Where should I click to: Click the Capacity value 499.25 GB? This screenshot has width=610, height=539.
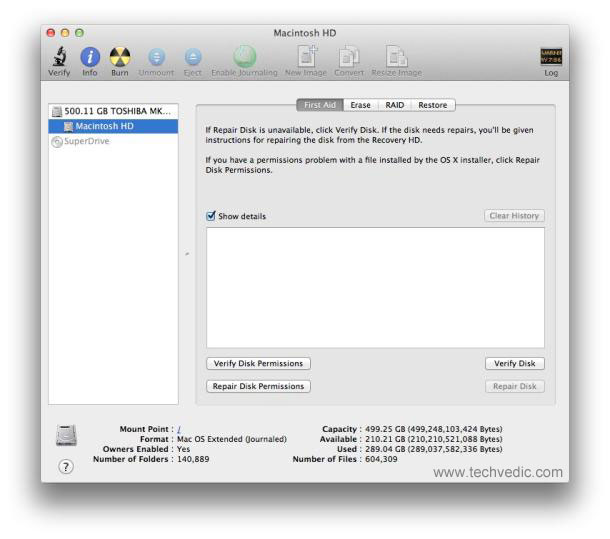click(x=434, y=429)
